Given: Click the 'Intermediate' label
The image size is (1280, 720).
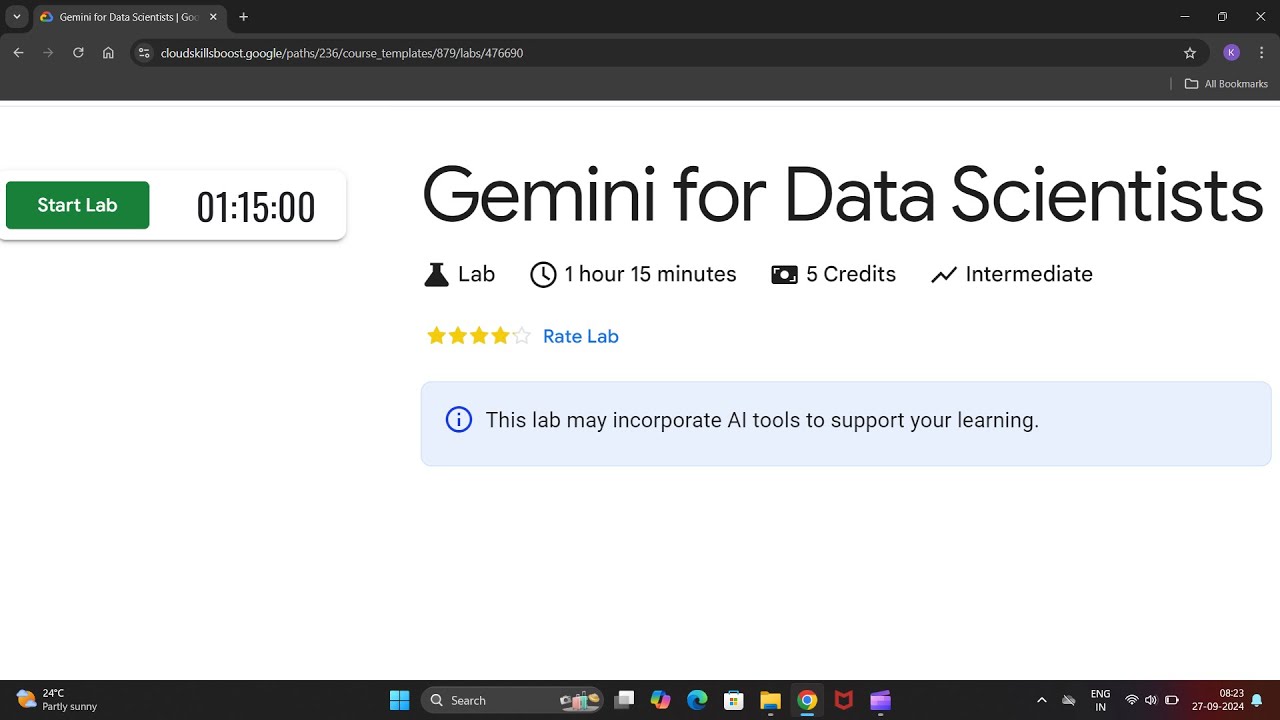Looking at the screenshot, I should click(1029, 274).
